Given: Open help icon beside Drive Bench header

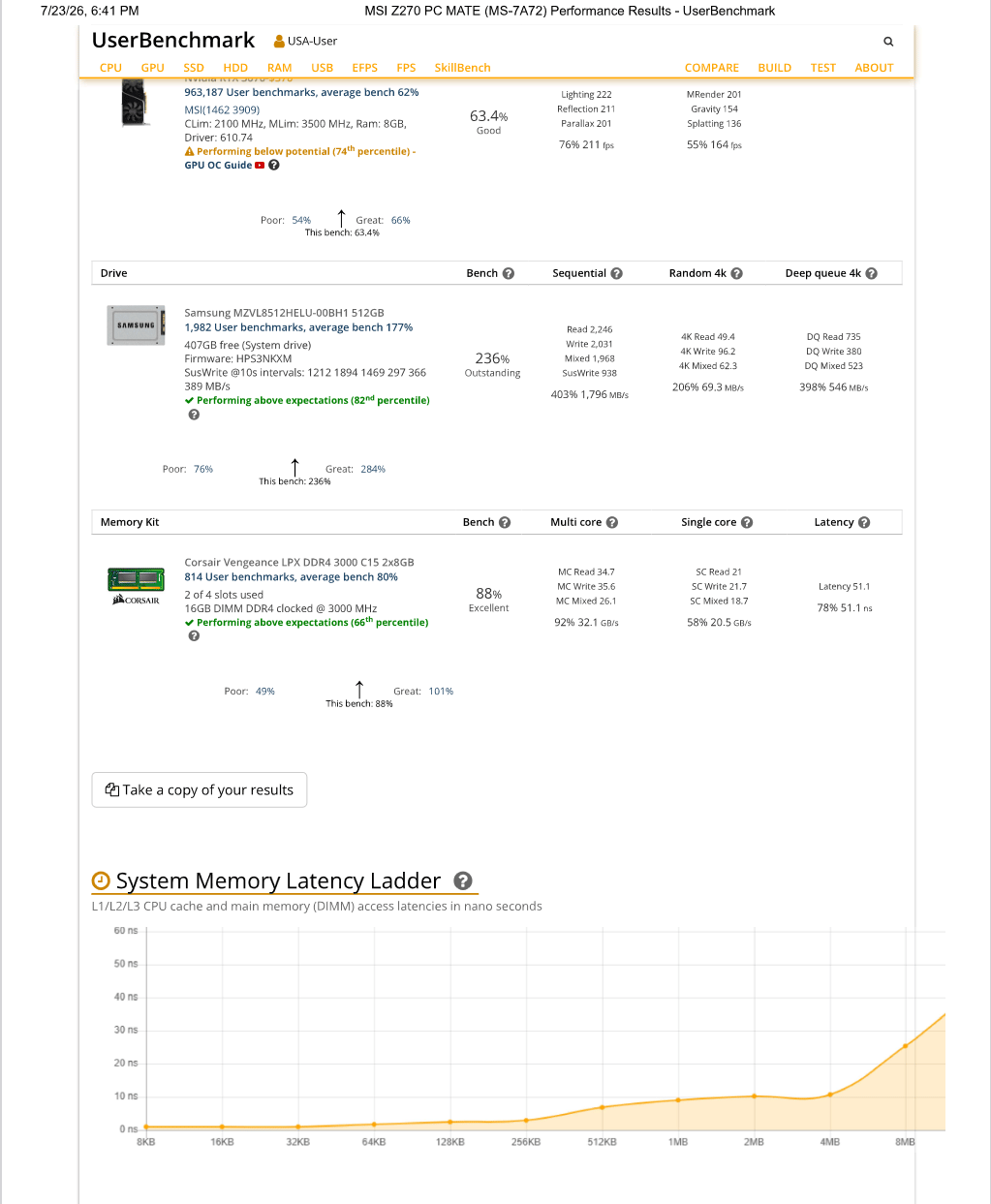Looking at the screenshot, I should [x=509, y=273].
